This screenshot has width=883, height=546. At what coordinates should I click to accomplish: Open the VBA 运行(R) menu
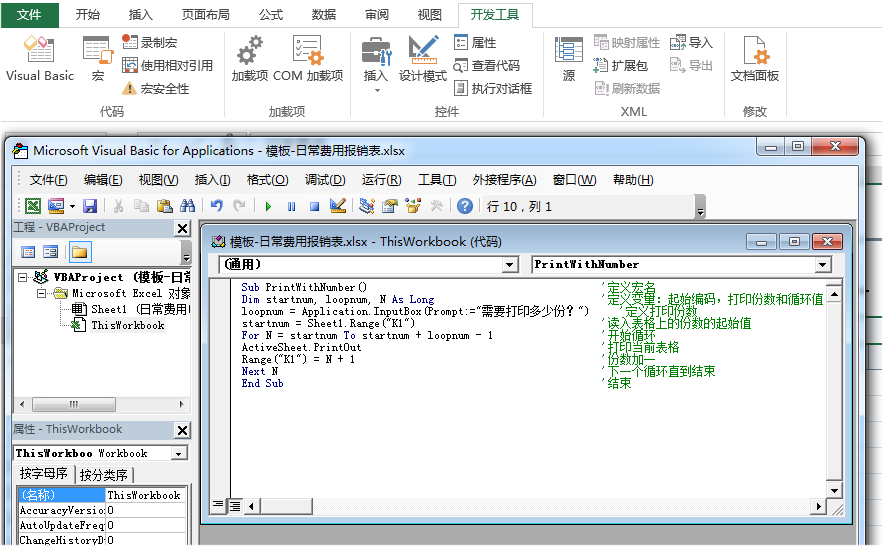tap(381, 180)
